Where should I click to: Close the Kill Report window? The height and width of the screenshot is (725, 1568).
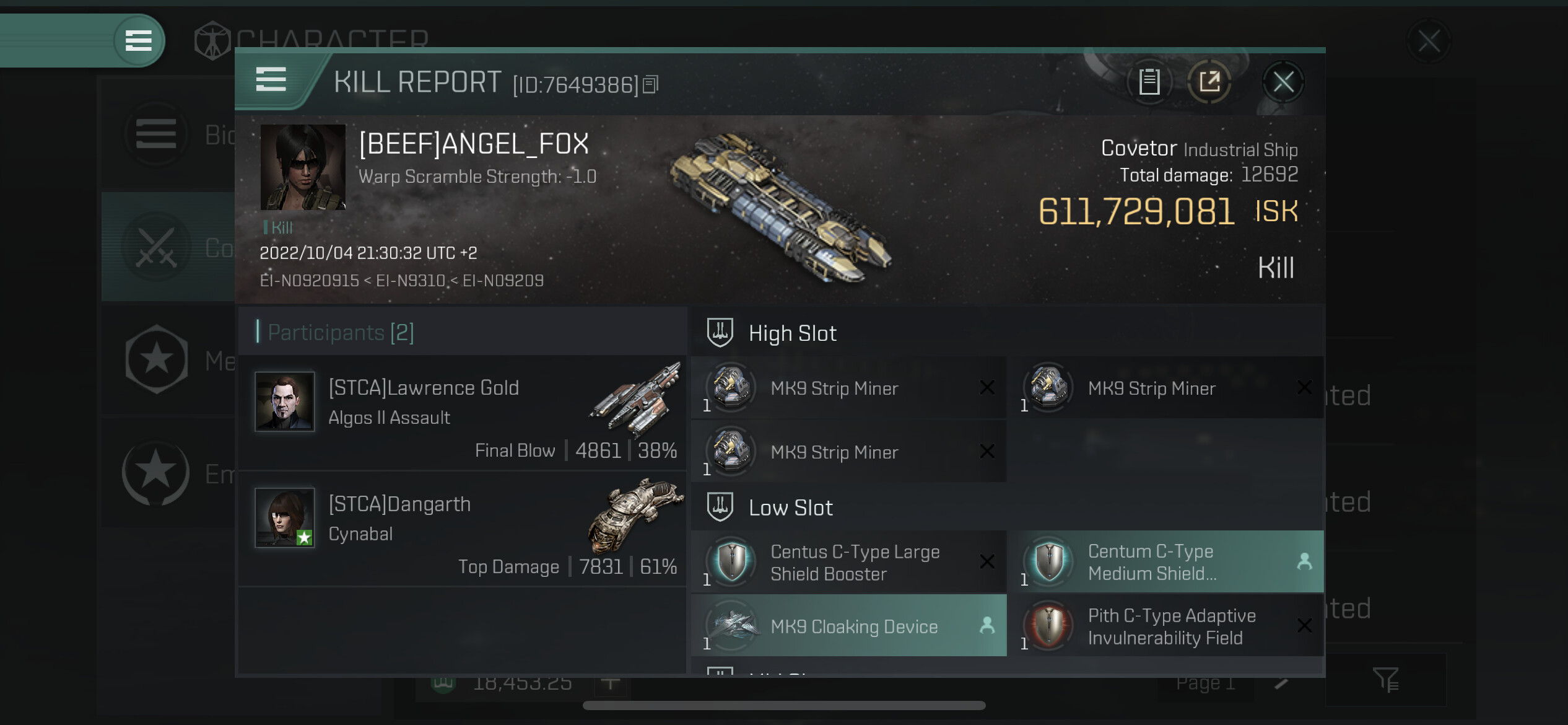pos(1283,82)
